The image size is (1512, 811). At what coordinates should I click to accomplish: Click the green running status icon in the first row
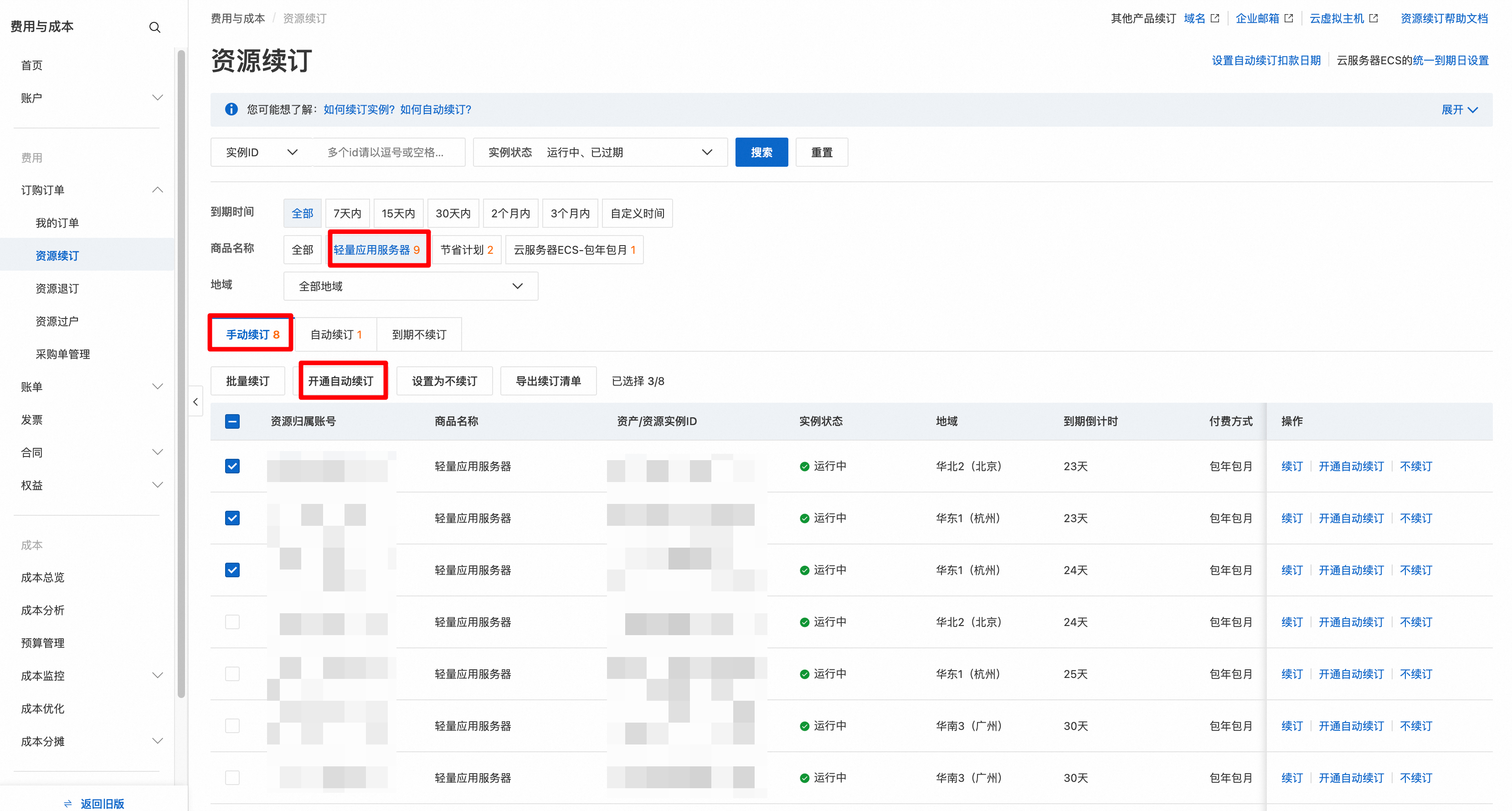804,467
